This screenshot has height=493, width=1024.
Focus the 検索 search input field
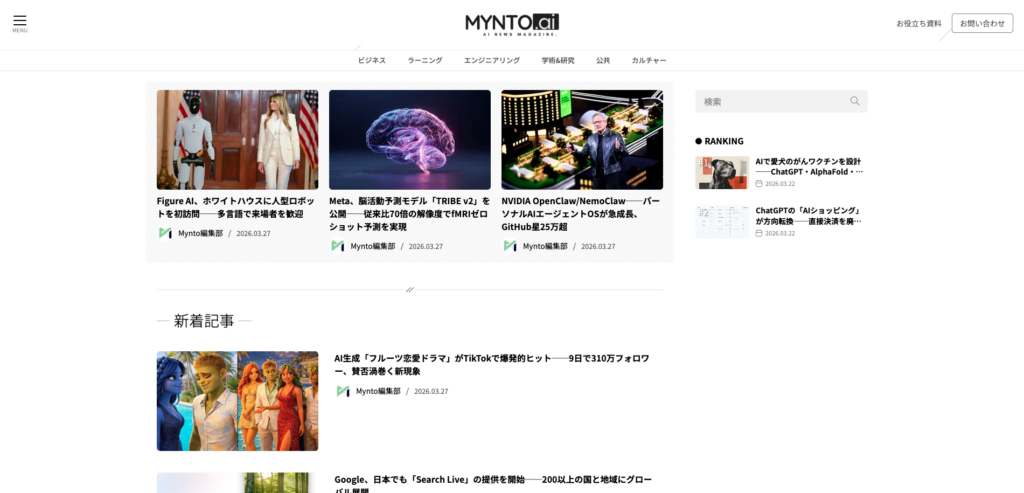click(x=770, y=101)
